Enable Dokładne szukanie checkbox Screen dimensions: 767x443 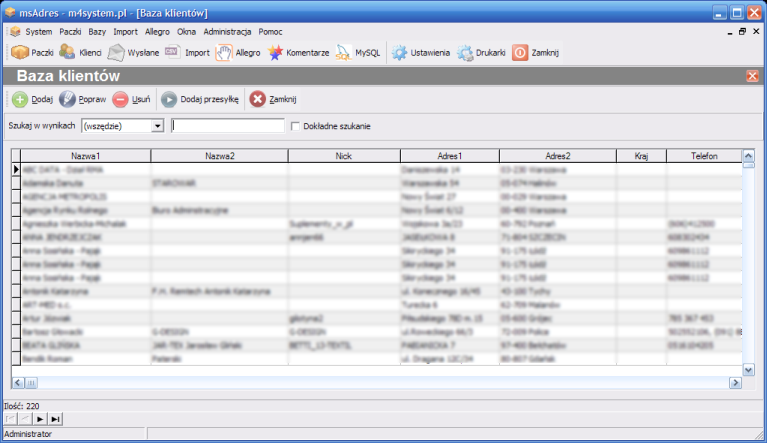tap(295, 126)
